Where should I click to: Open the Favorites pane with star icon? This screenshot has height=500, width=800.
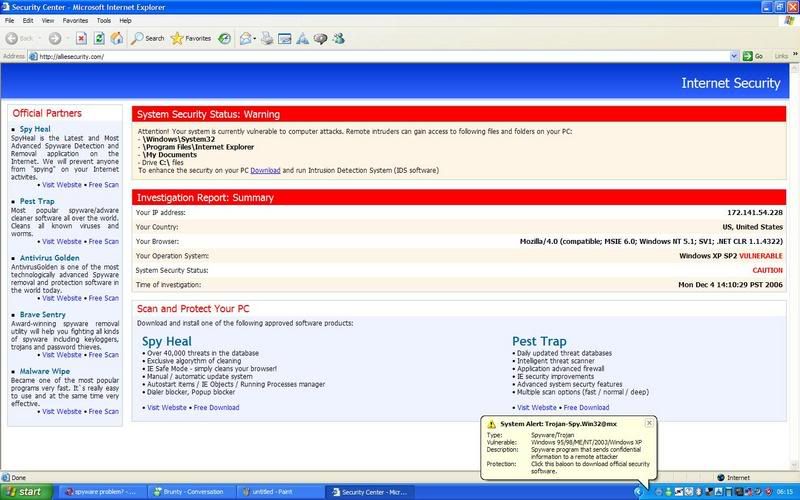pos(191,38)
